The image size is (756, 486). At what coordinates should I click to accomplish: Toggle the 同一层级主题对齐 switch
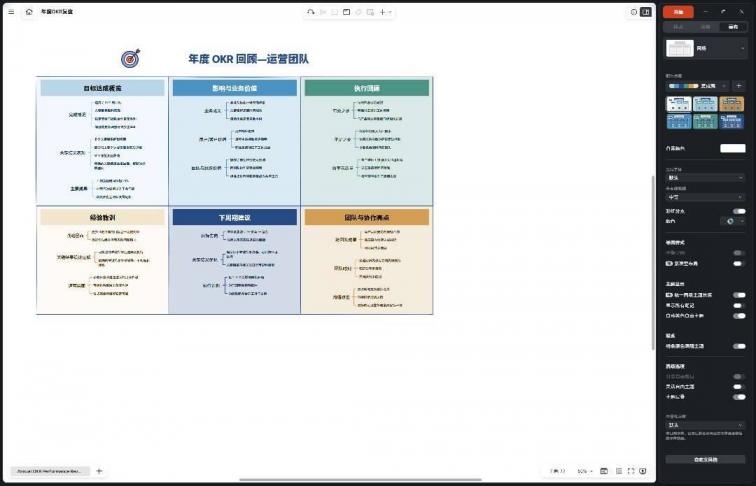739,295
